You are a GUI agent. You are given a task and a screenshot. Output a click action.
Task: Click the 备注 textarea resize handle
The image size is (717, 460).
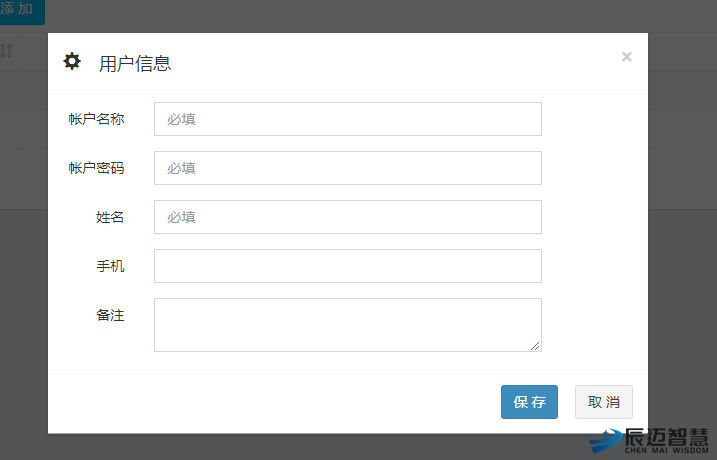click(536, 346)
